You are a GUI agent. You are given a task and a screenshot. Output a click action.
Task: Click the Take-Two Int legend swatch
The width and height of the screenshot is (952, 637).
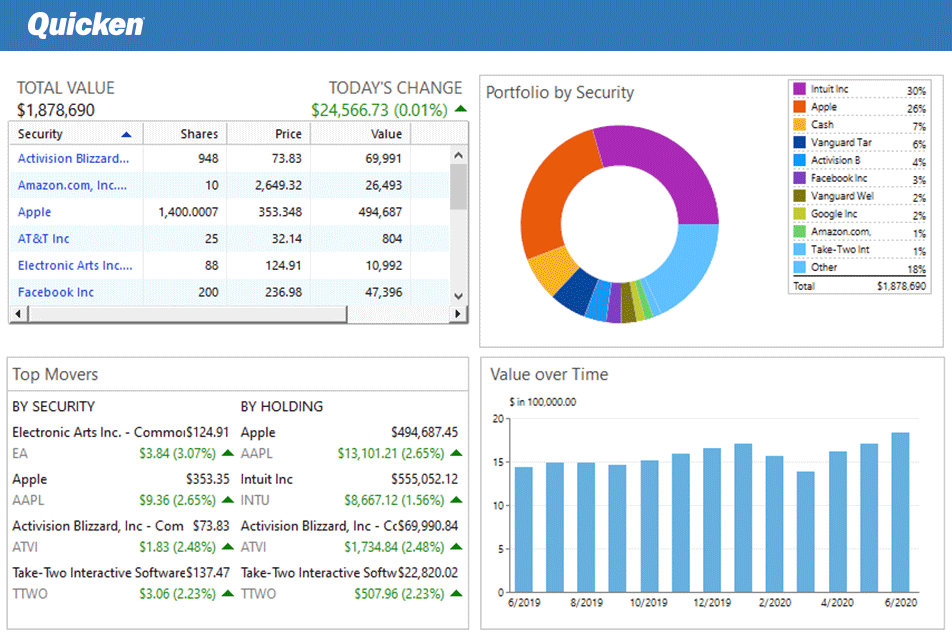coord(800,249)
